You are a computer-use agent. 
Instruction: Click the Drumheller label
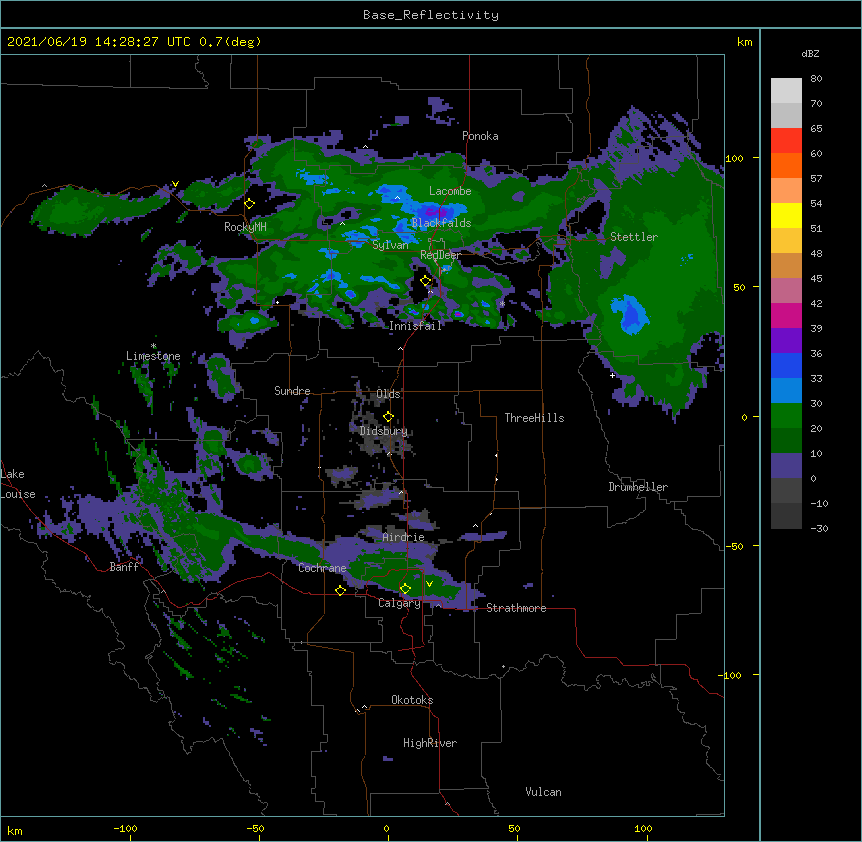coord(638,487)
